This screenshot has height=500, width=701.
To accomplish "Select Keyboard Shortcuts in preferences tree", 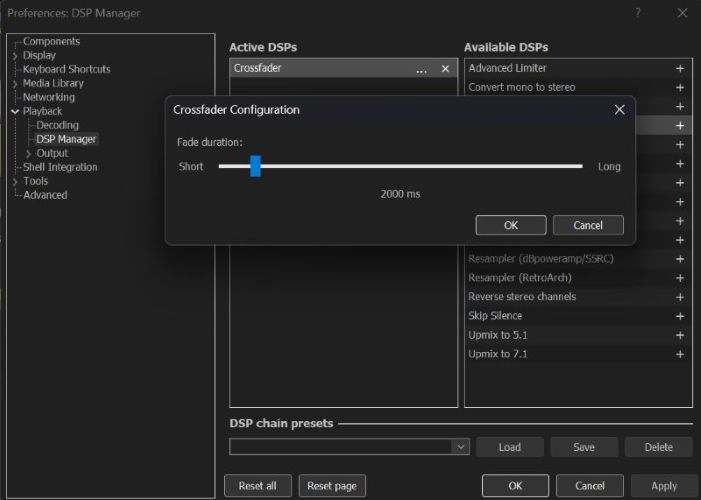I will [66, 69].
